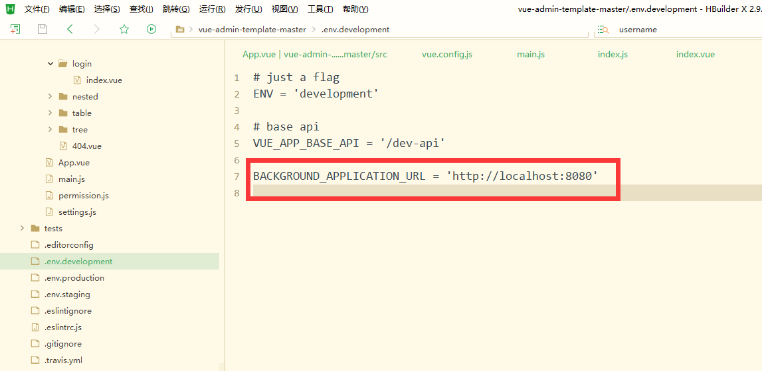Open the 工具(T) menu
This screenshot has width=762, height=371.
[320, 9]
